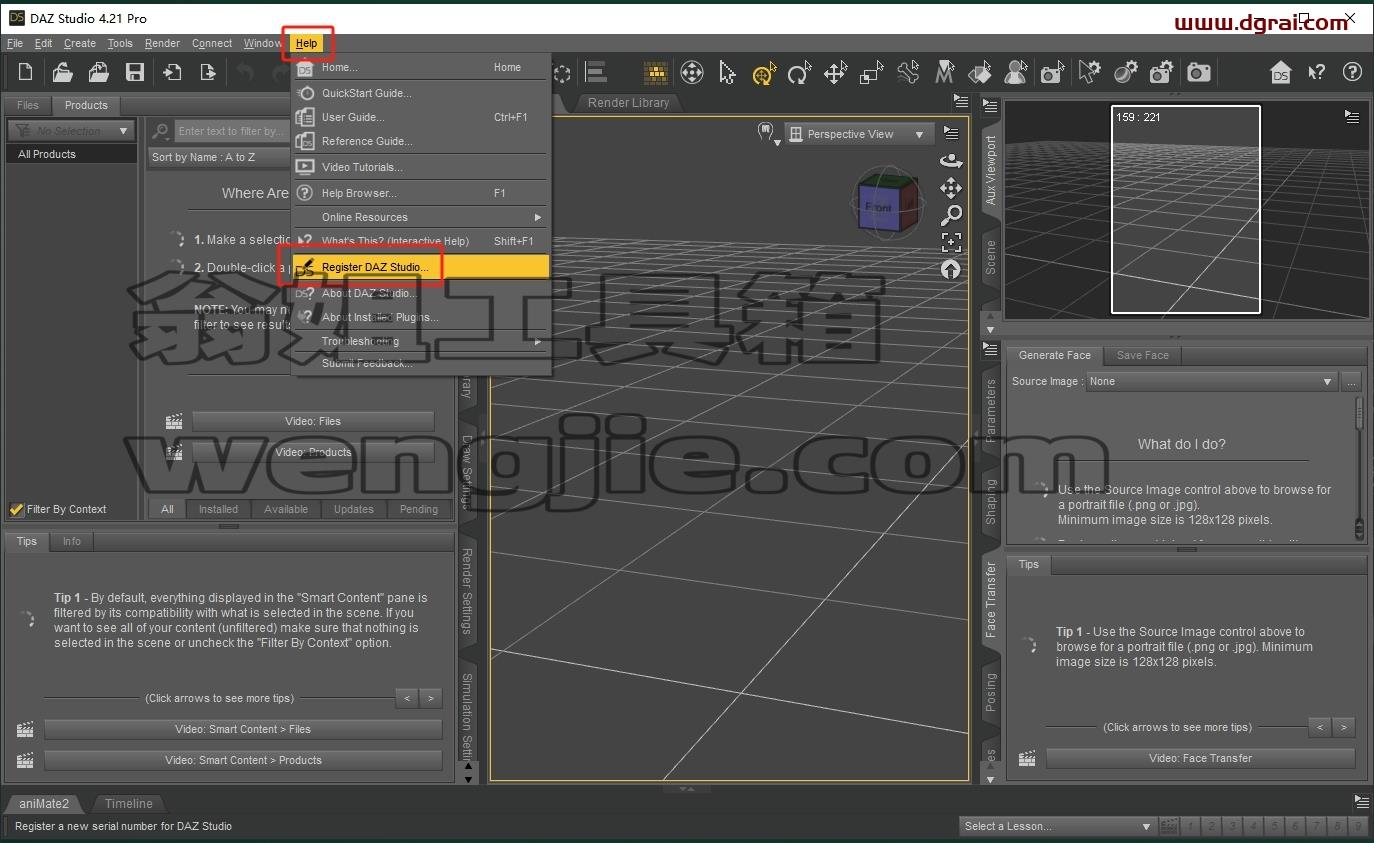Expand the Troubleshooting submenu
This screenshot has width=1374, height=843.
[x=420, y=341]
